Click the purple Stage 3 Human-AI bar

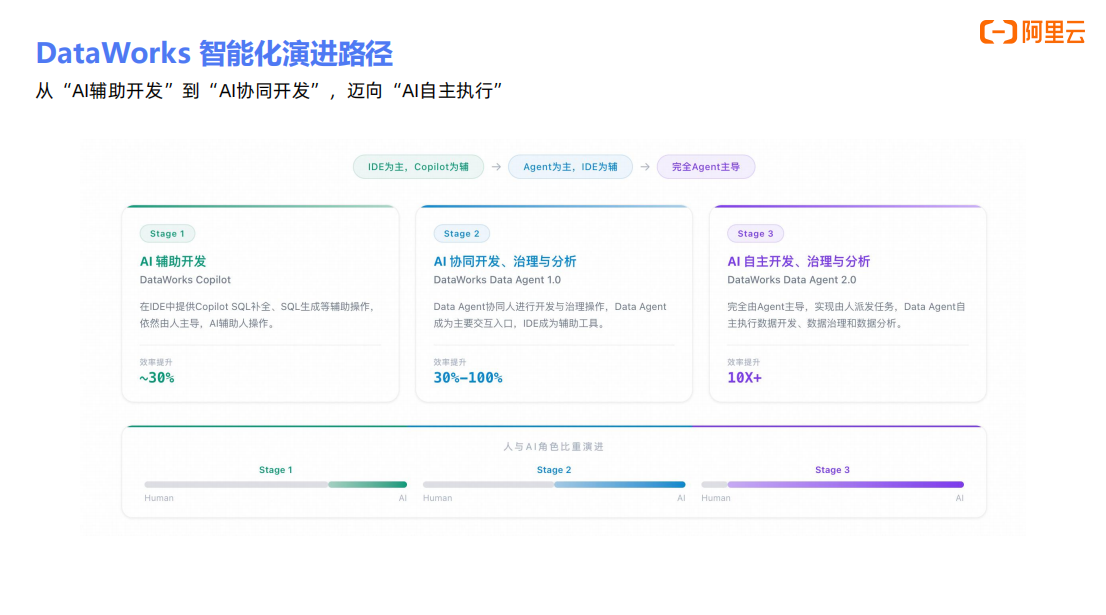[x=832, y=485]
